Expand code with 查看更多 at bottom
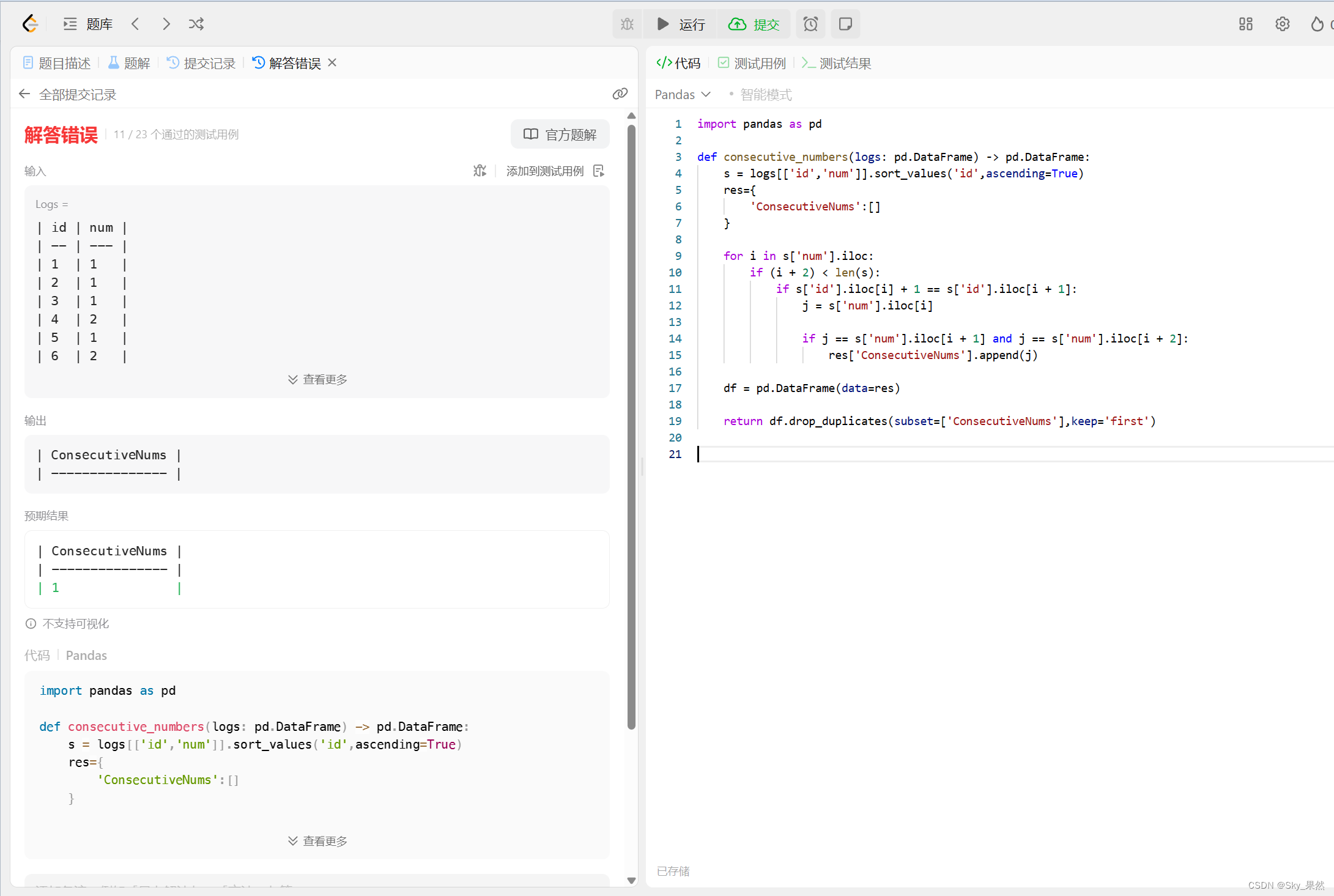1334x896 pixels. tap(317, 841)
